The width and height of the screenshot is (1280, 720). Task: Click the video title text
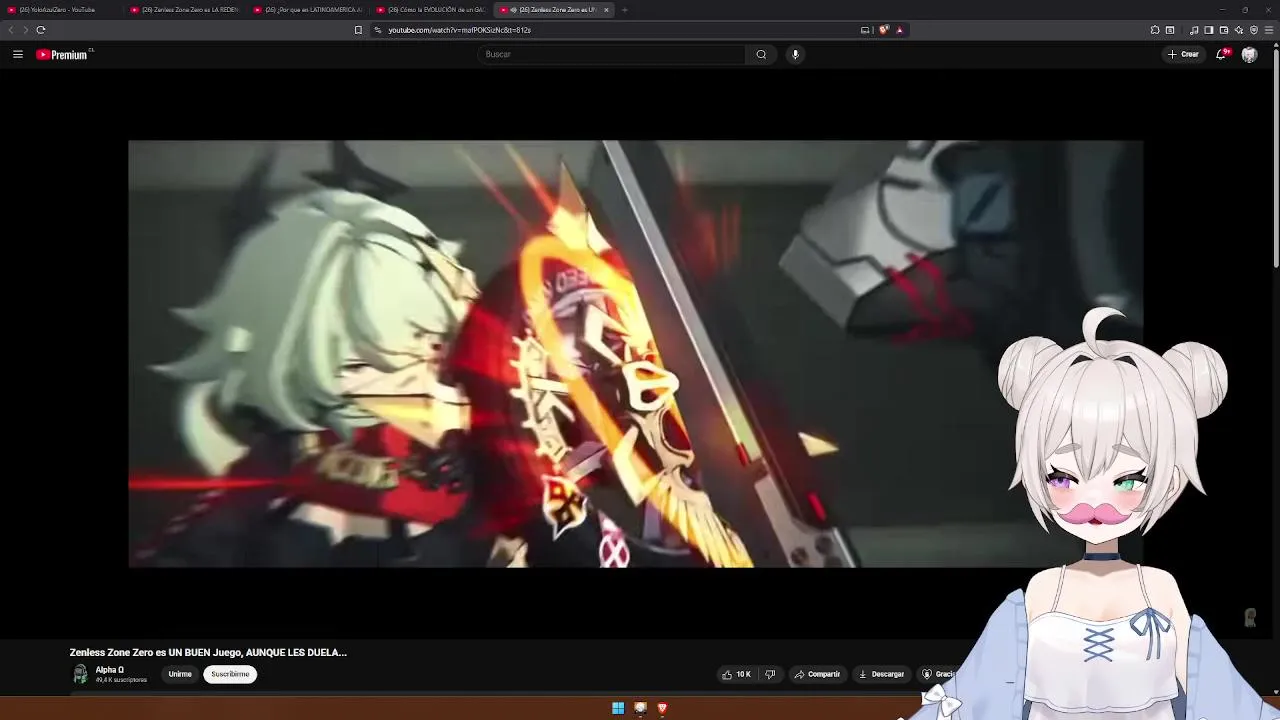pyautogui.click(x=208, y=652)
